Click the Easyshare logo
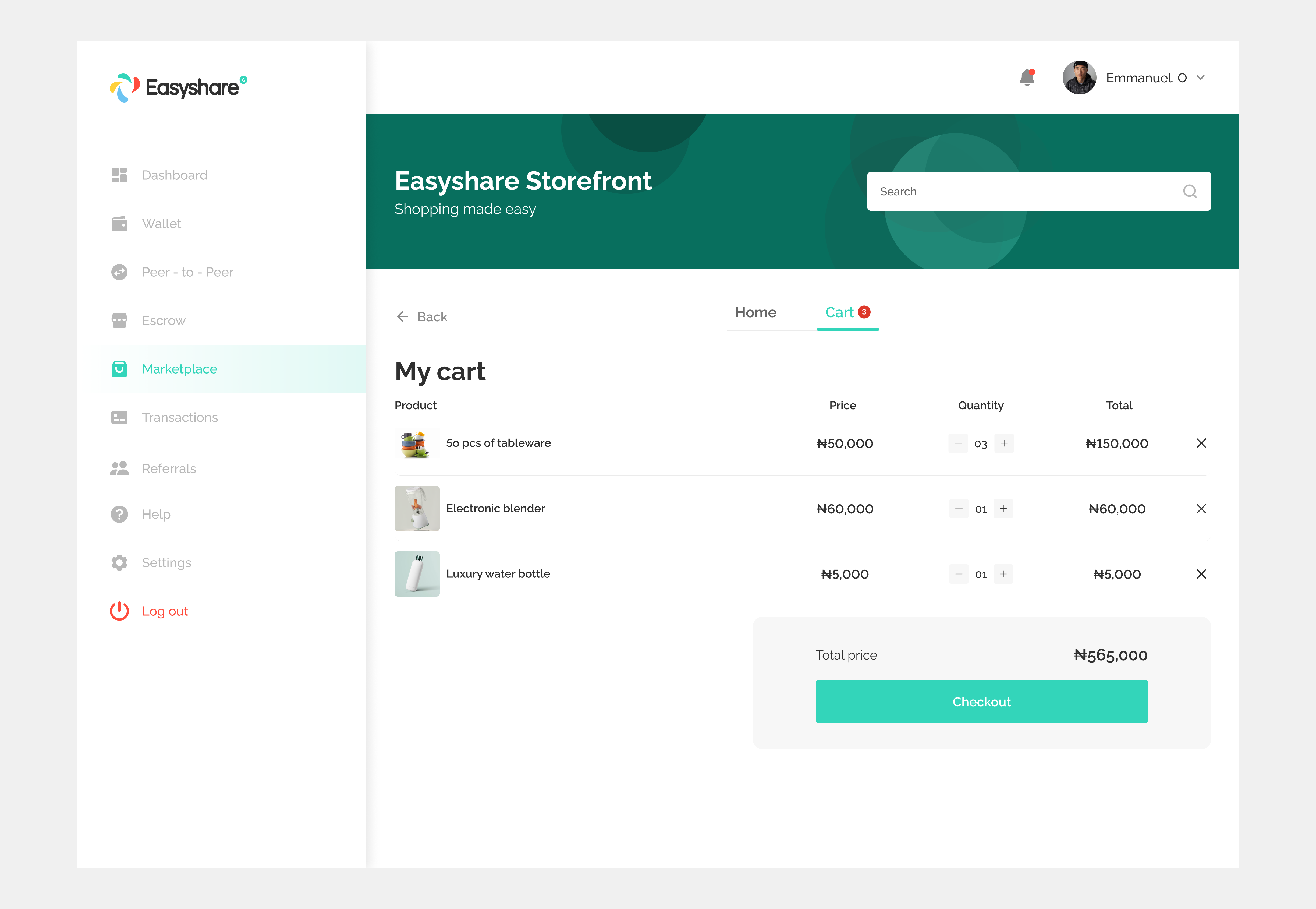This screenshot has height=909, width=1316. (x=178, y=88)
